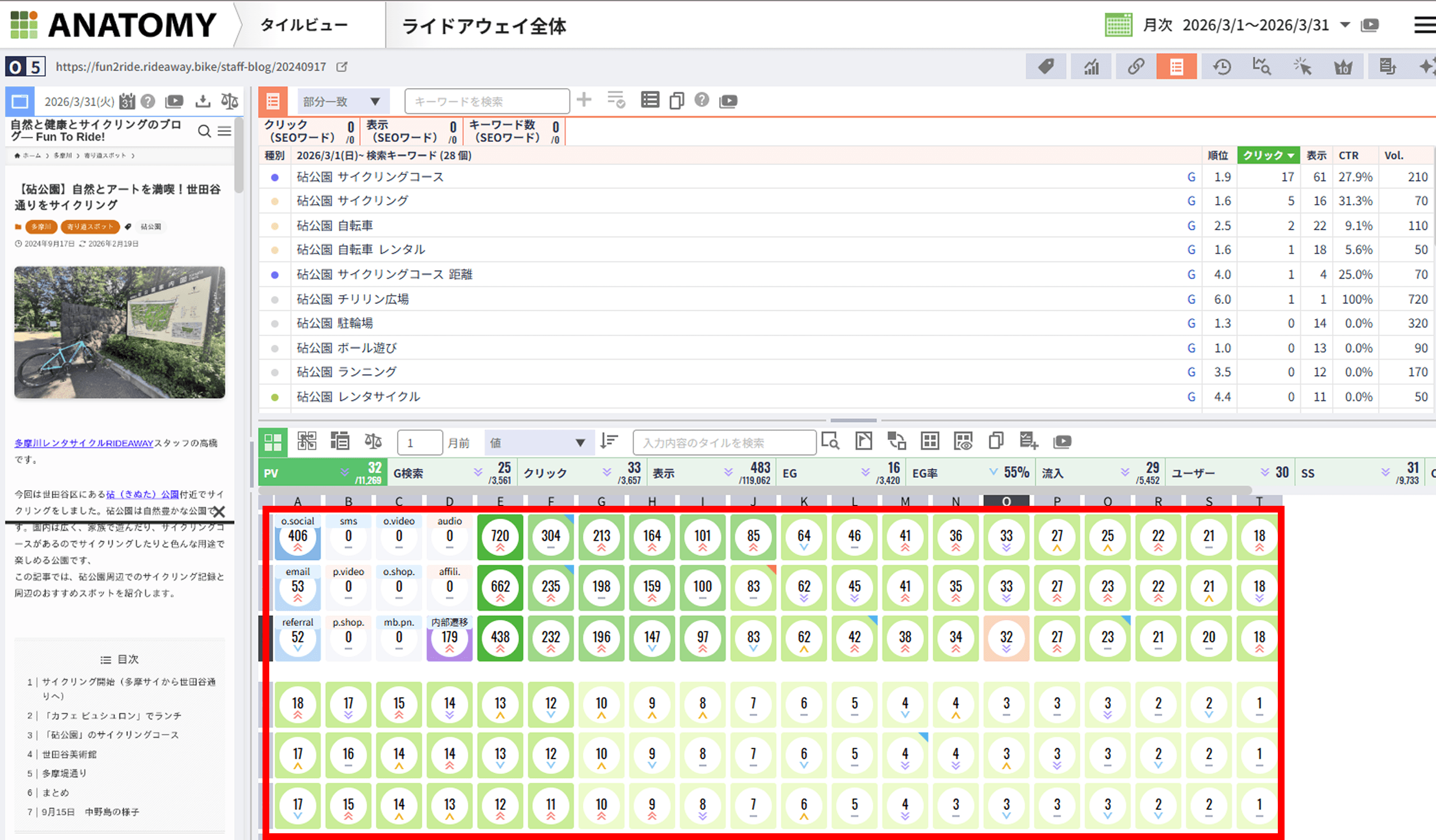Open the bar chart trend icon

[1090, 67]
